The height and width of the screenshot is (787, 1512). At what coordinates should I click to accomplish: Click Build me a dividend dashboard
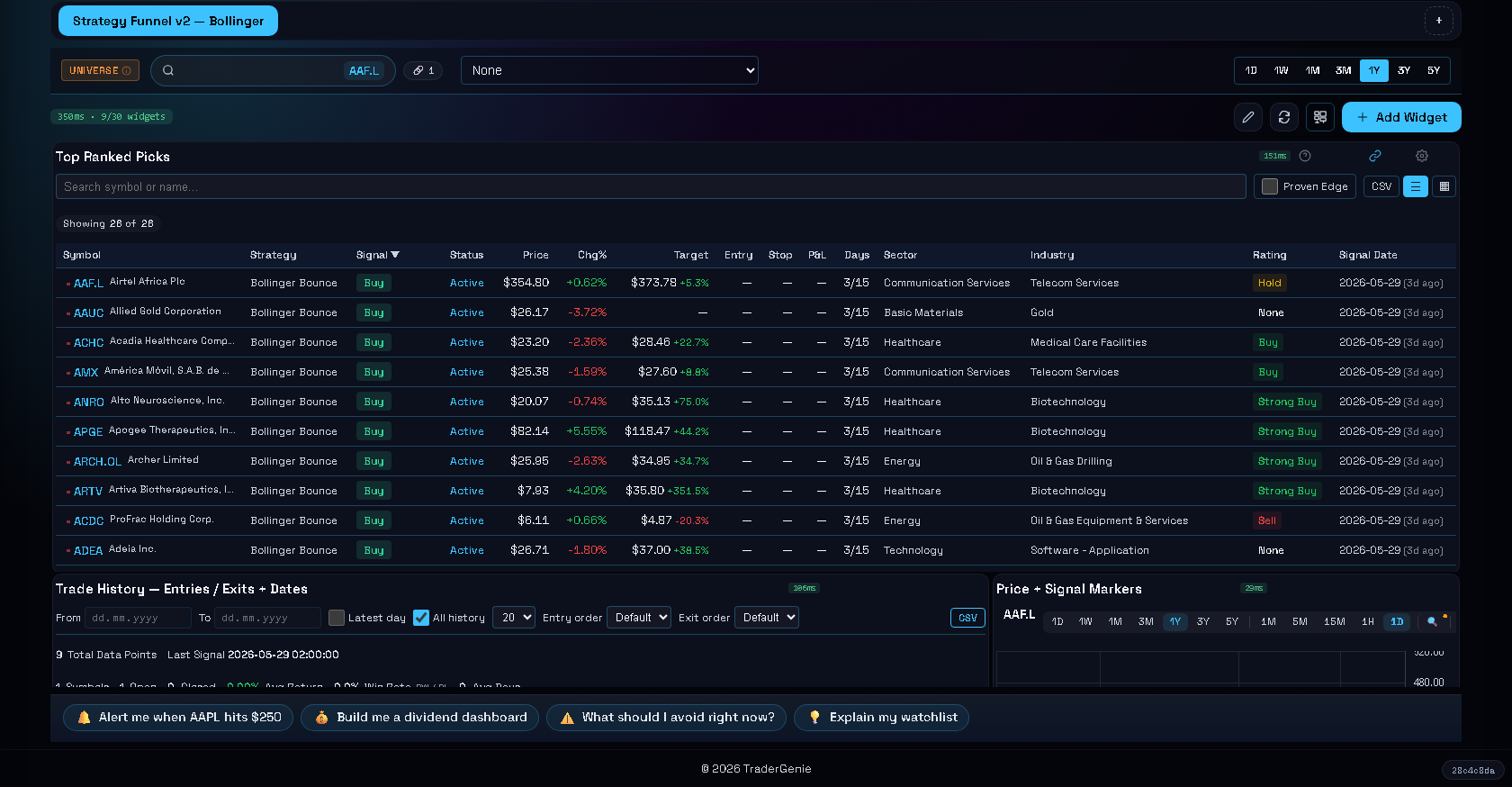tap(419, 718)
